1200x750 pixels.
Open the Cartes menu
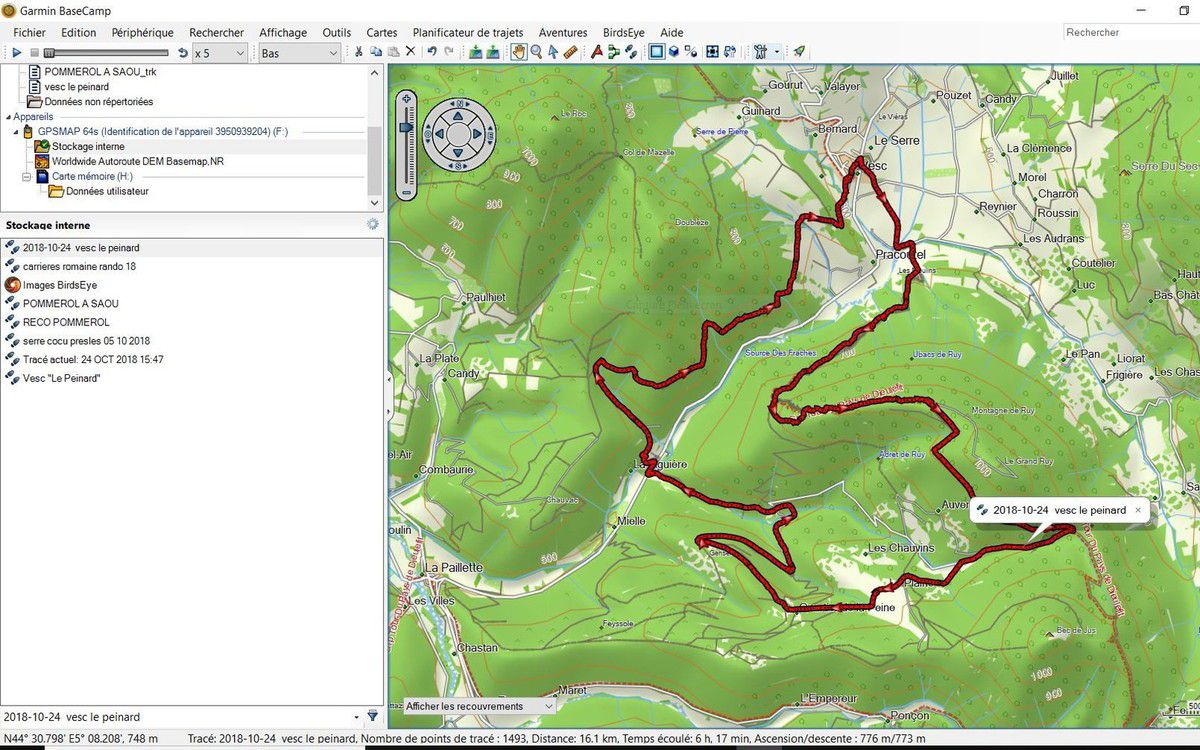coord(382,32)
